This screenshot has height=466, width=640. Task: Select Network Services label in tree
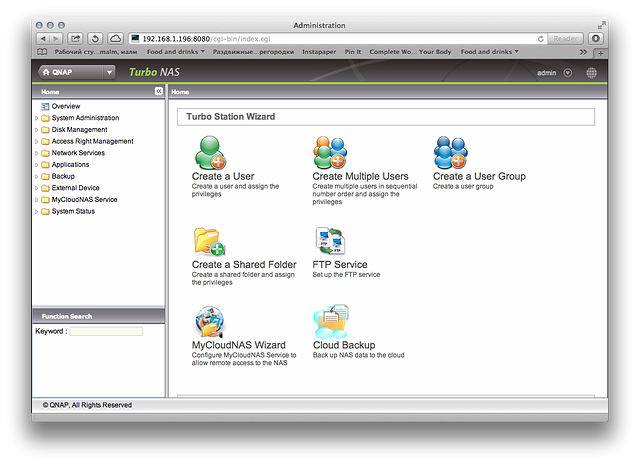click(x=78, y=153)
